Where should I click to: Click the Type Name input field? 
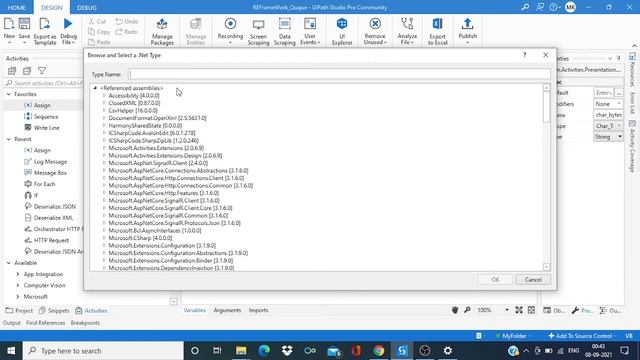tap(339, 74)
